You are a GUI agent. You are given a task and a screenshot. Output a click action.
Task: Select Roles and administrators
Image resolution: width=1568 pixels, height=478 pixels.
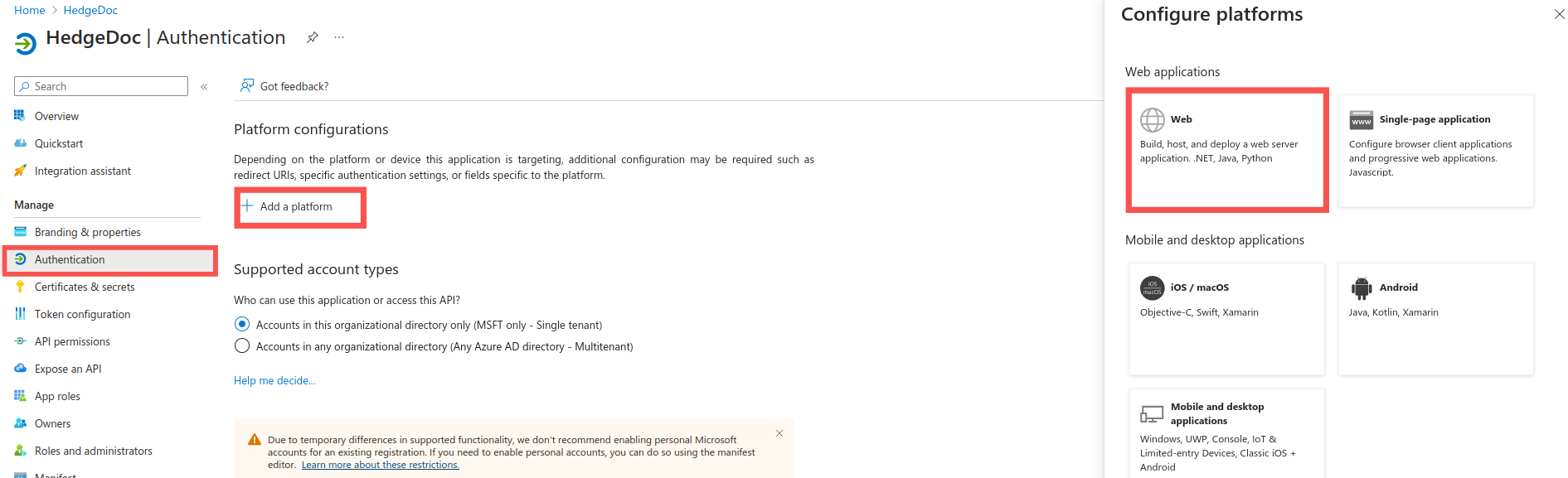(94, 450)
